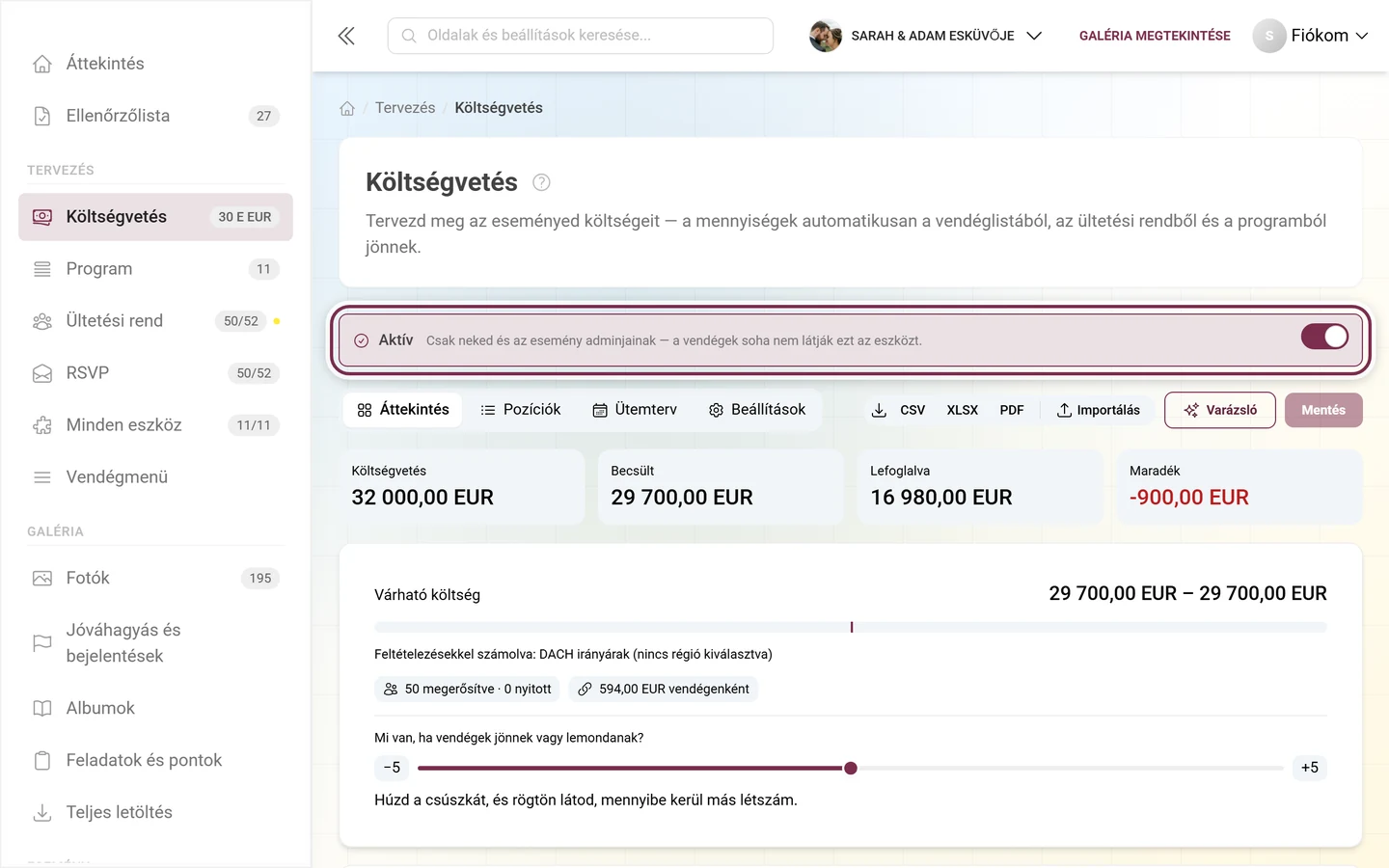
Task: Click the Program list icon
Action: pyautogui.click(x=42, y=269)
